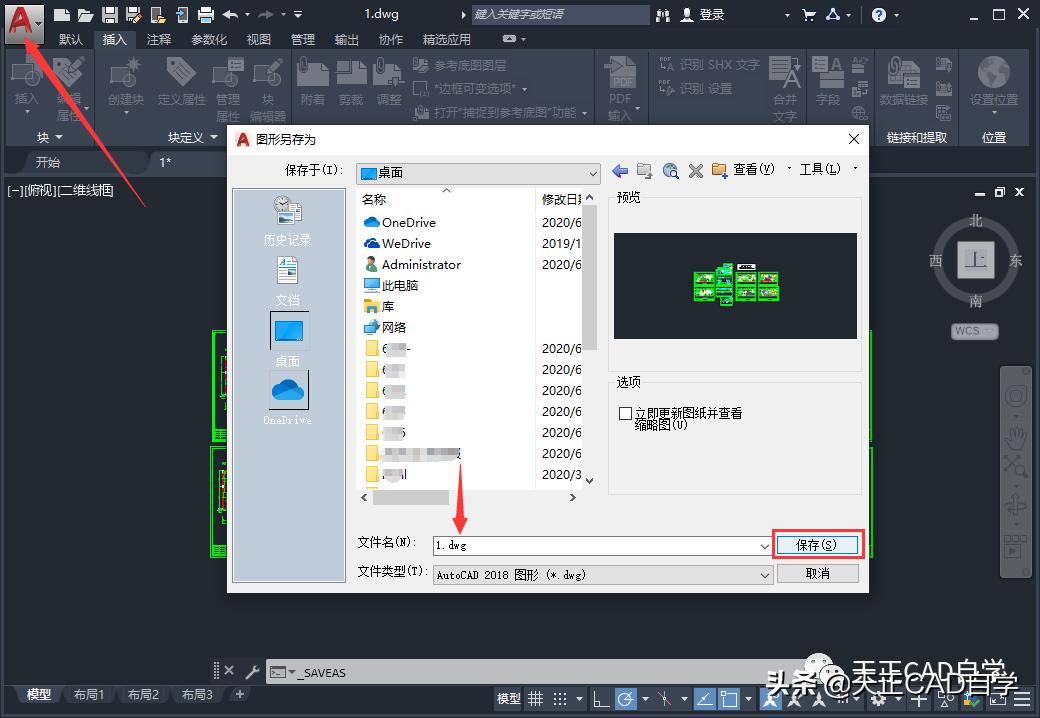Create a new folder in the save dialog
The image size is (1040, 718).
click(x=717, y=170)
